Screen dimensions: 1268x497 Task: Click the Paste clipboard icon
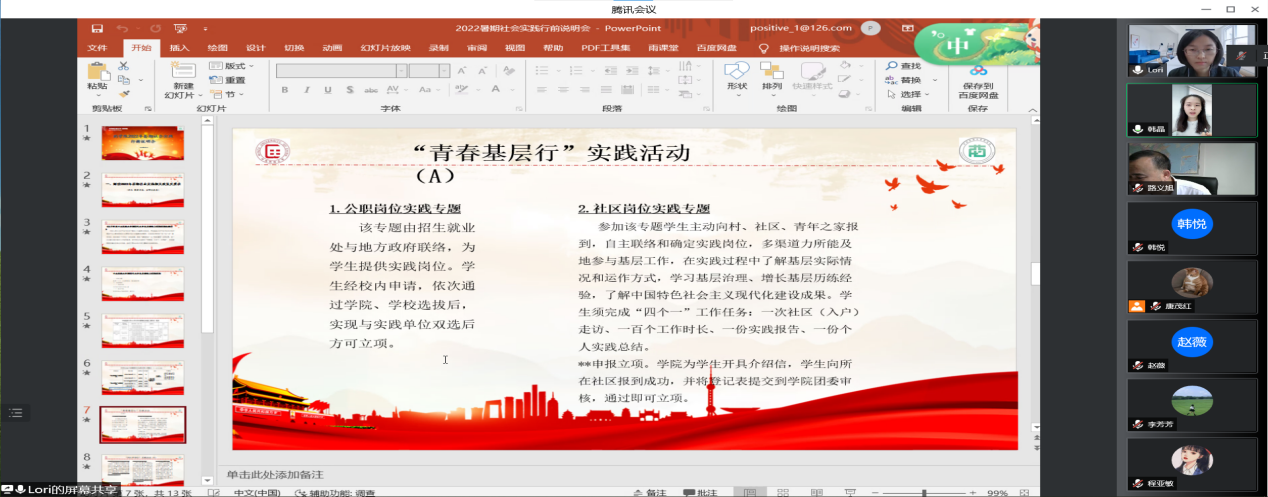coord(97,72)
